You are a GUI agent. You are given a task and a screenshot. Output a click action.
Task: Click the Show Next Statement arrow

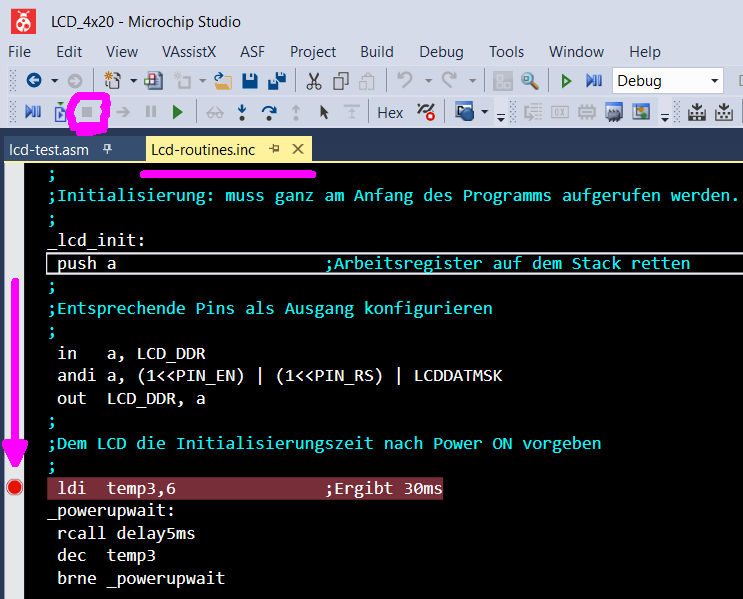coord(123,112)
